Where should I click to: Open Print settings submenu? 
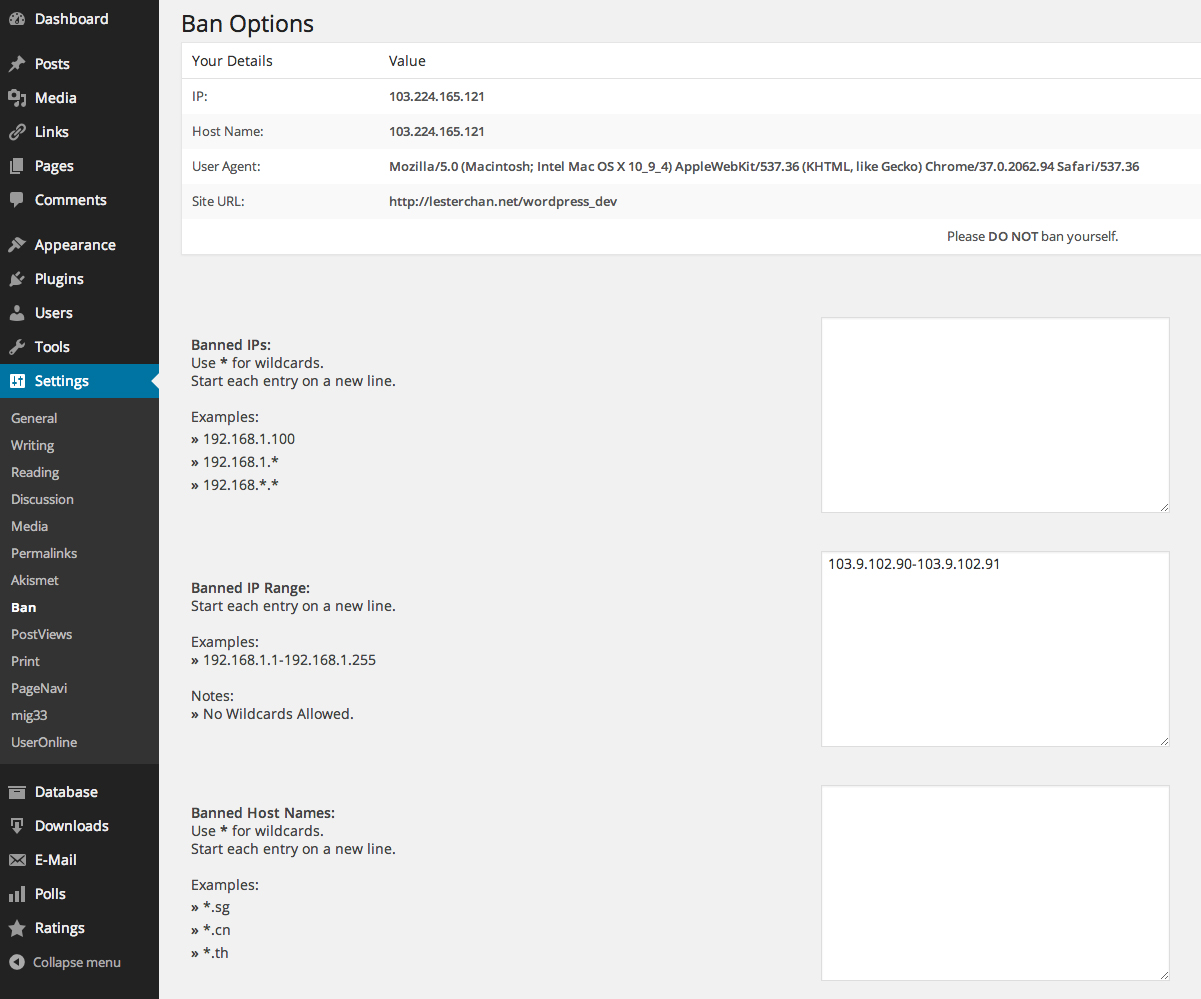25,661
